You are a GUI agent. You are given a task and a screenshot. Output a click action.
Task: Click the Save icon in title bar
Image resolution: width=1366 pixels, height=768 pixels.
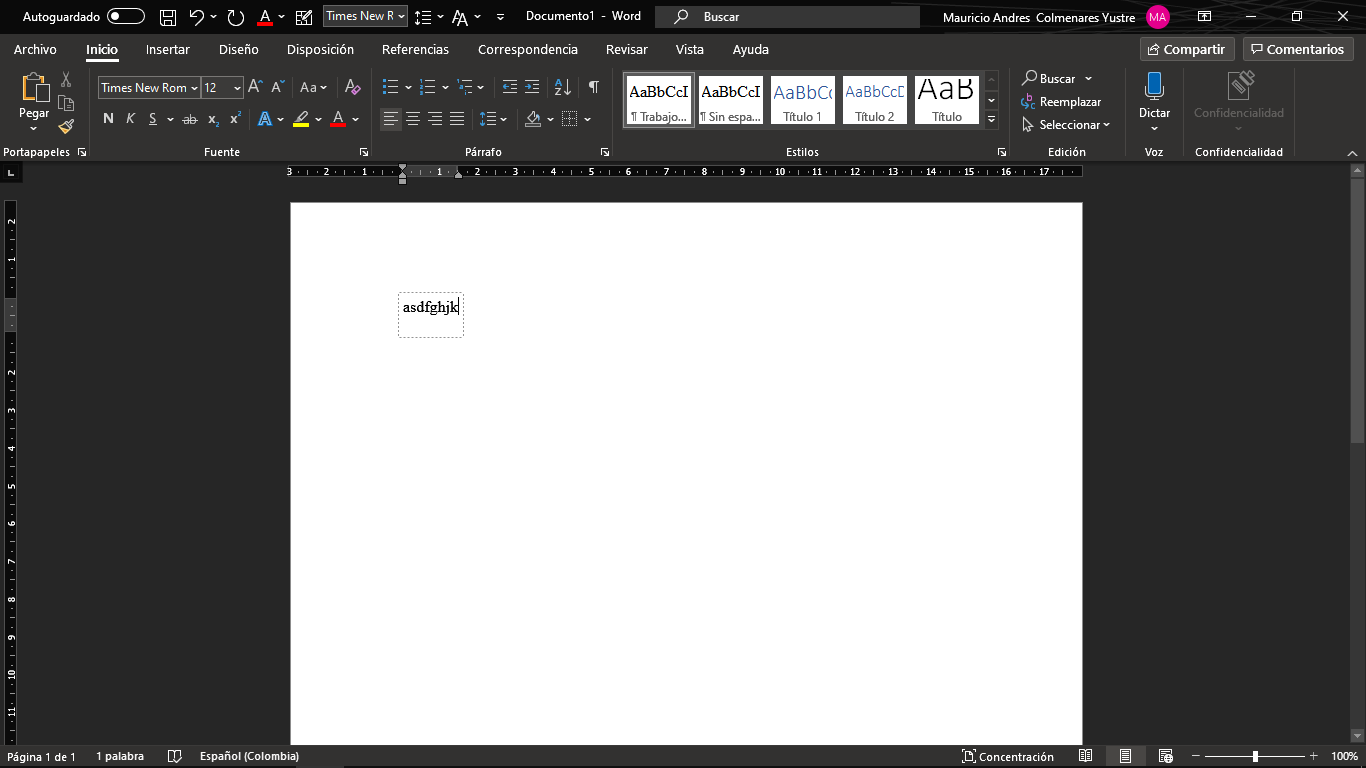(168, 17)
